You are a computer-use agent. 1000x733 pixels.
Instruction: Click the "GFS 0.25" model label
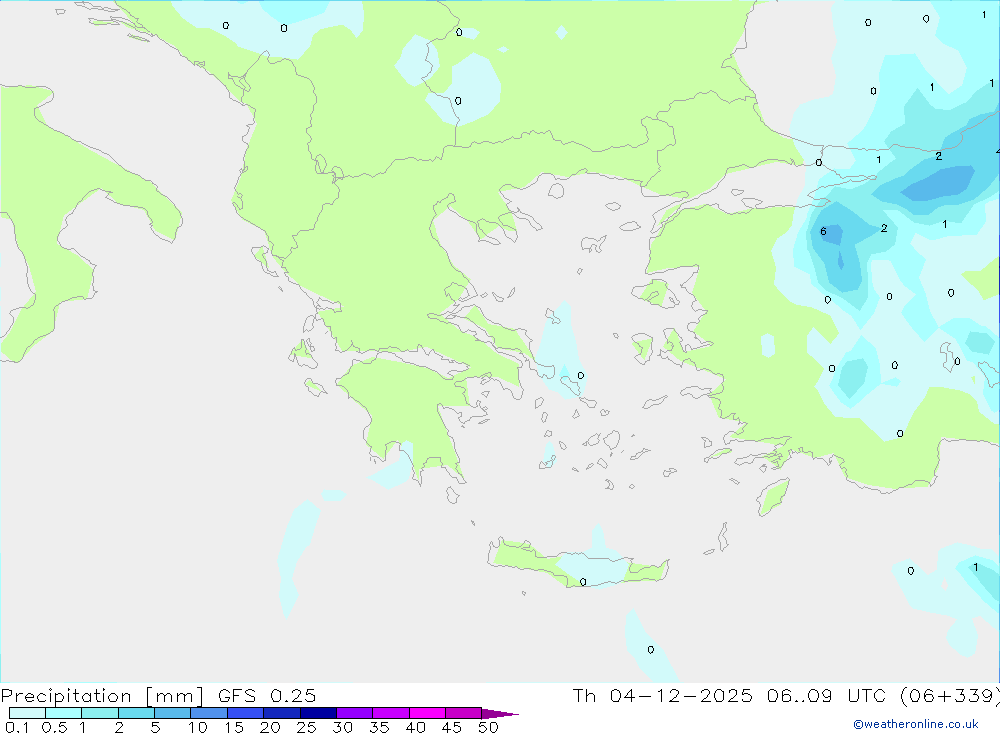[267, 695]
